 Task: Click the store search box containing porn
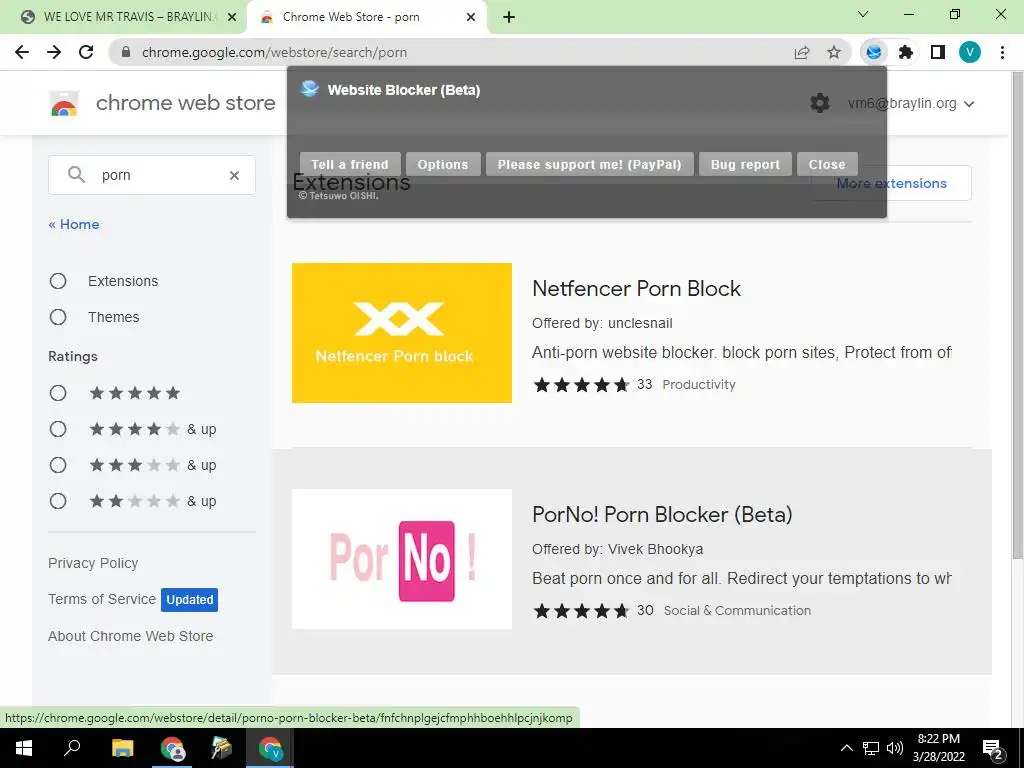(x=152, y=175)
